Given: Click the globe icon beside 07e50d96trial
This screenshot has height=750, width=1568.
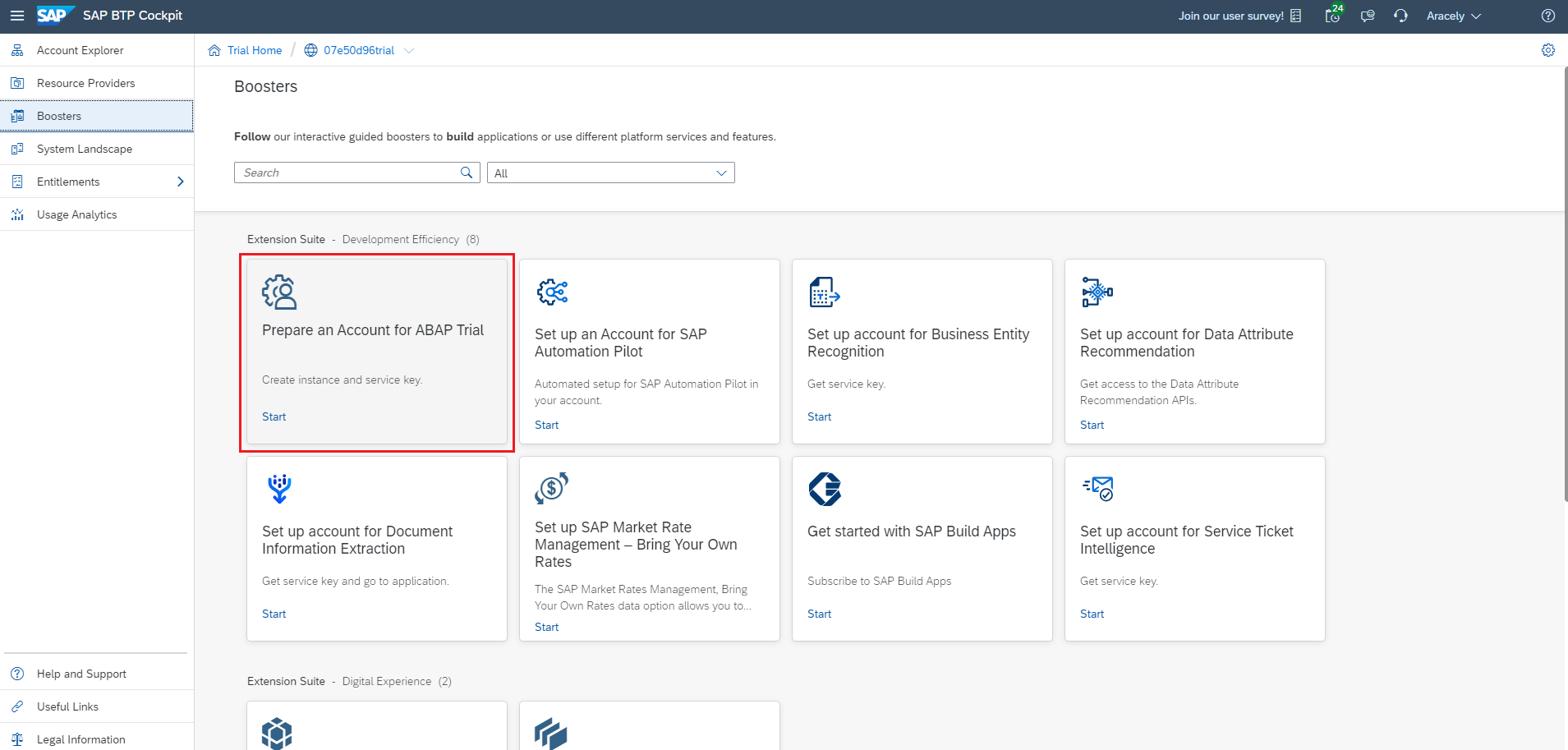Looking at the screenshot, I should 310,50.
